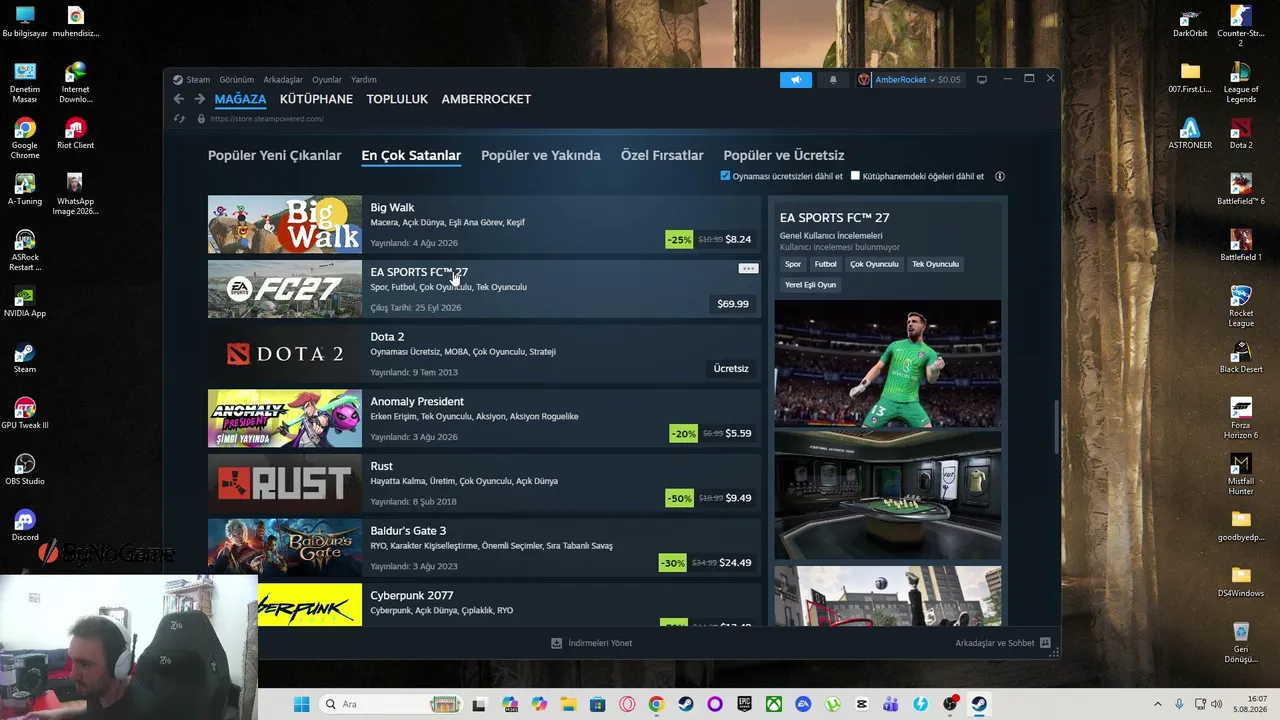1280x720 pixels.
Task: Go forward with the Steam forward arrow
Action: [x=199, y=99]
